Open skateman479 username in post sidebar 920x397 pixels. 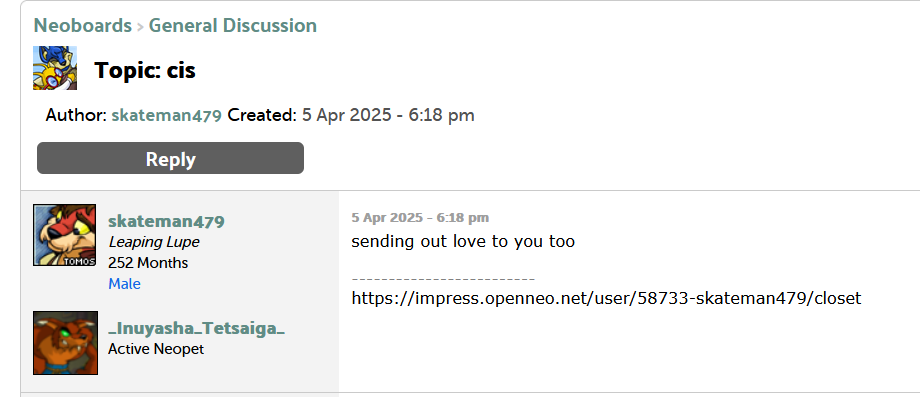166,222
